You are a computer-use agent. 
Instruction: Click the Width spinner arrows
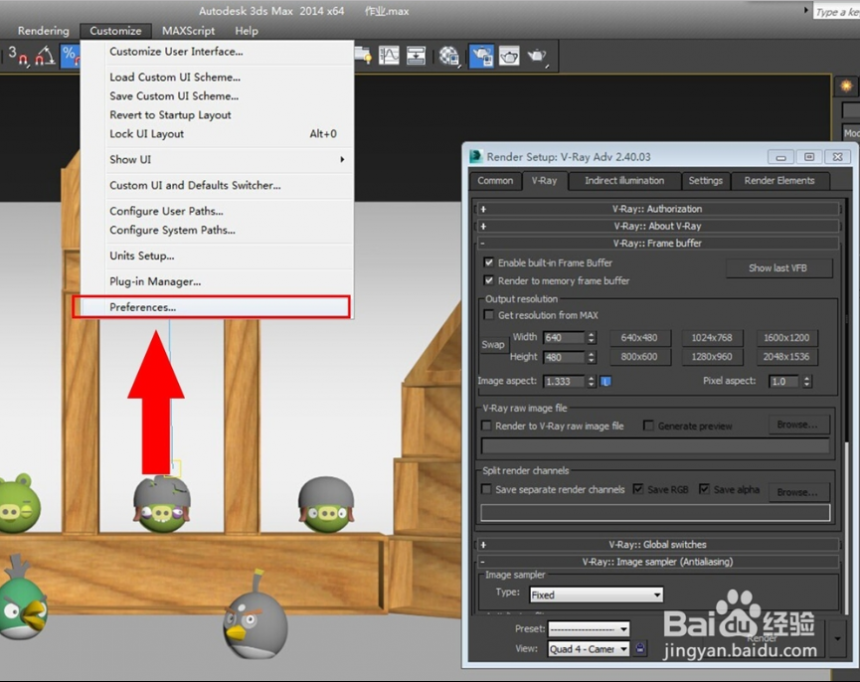tap(591, 337)
